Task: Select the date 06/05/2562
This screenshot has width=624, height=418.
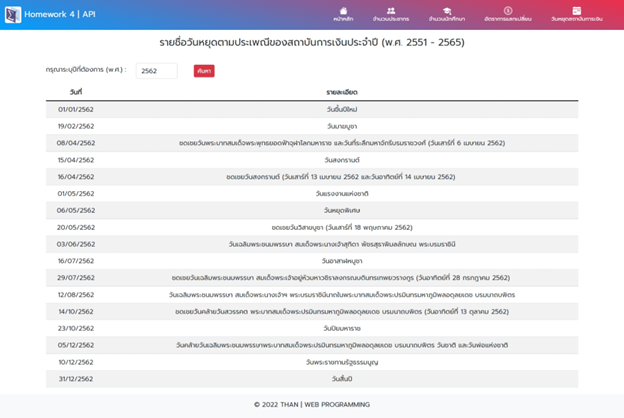Action: coord(76,210)
